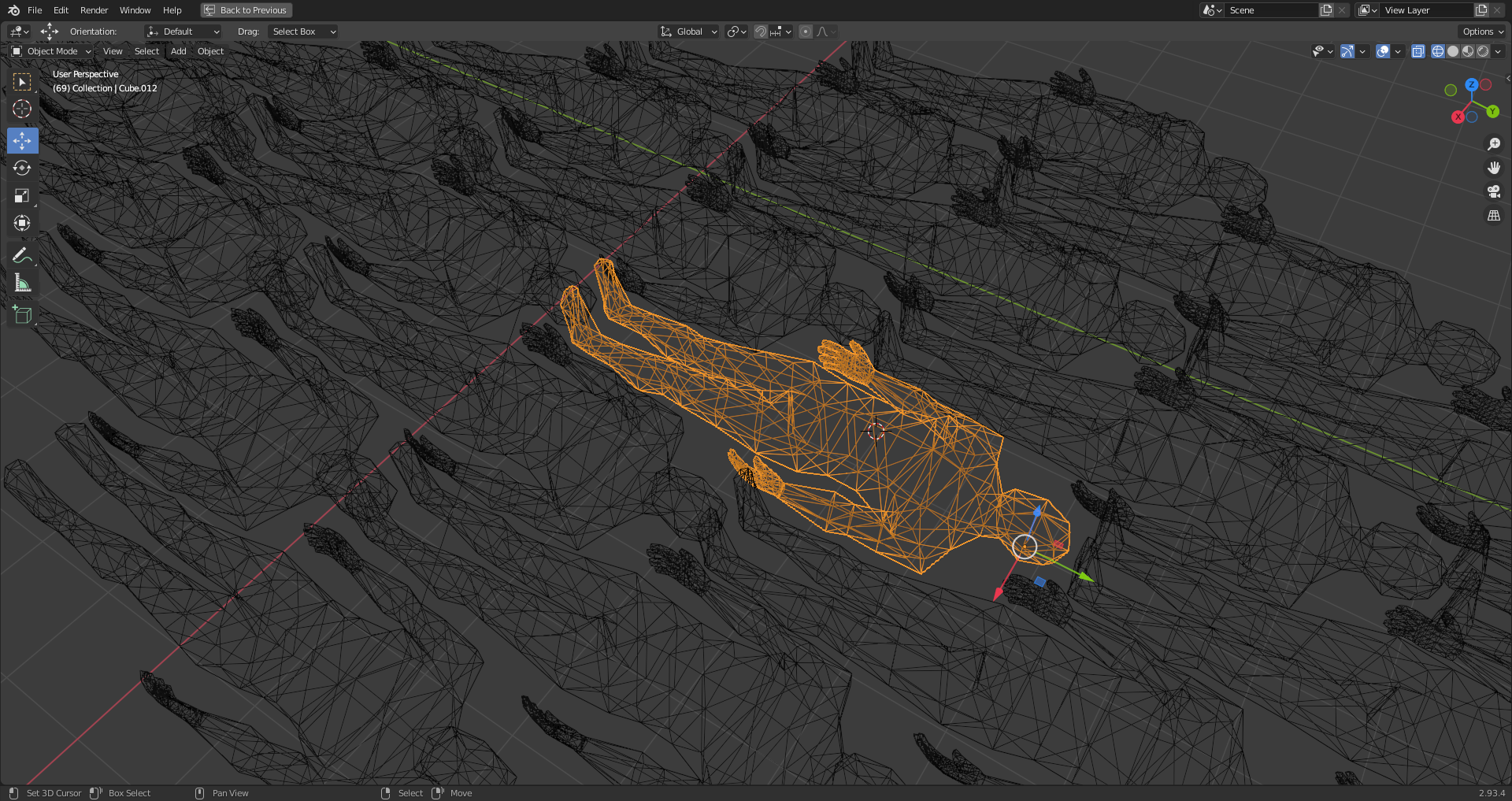This screenshot has height=801, width=1512.
Task: Switch to solid viewport shading
Action: [1453, 51]
